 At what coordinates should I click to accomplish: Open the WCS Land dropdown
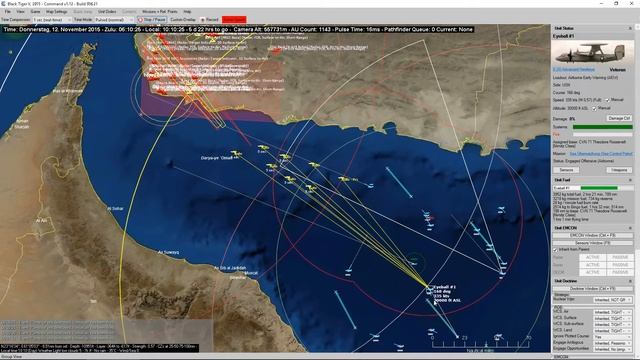tap(612, 330)
